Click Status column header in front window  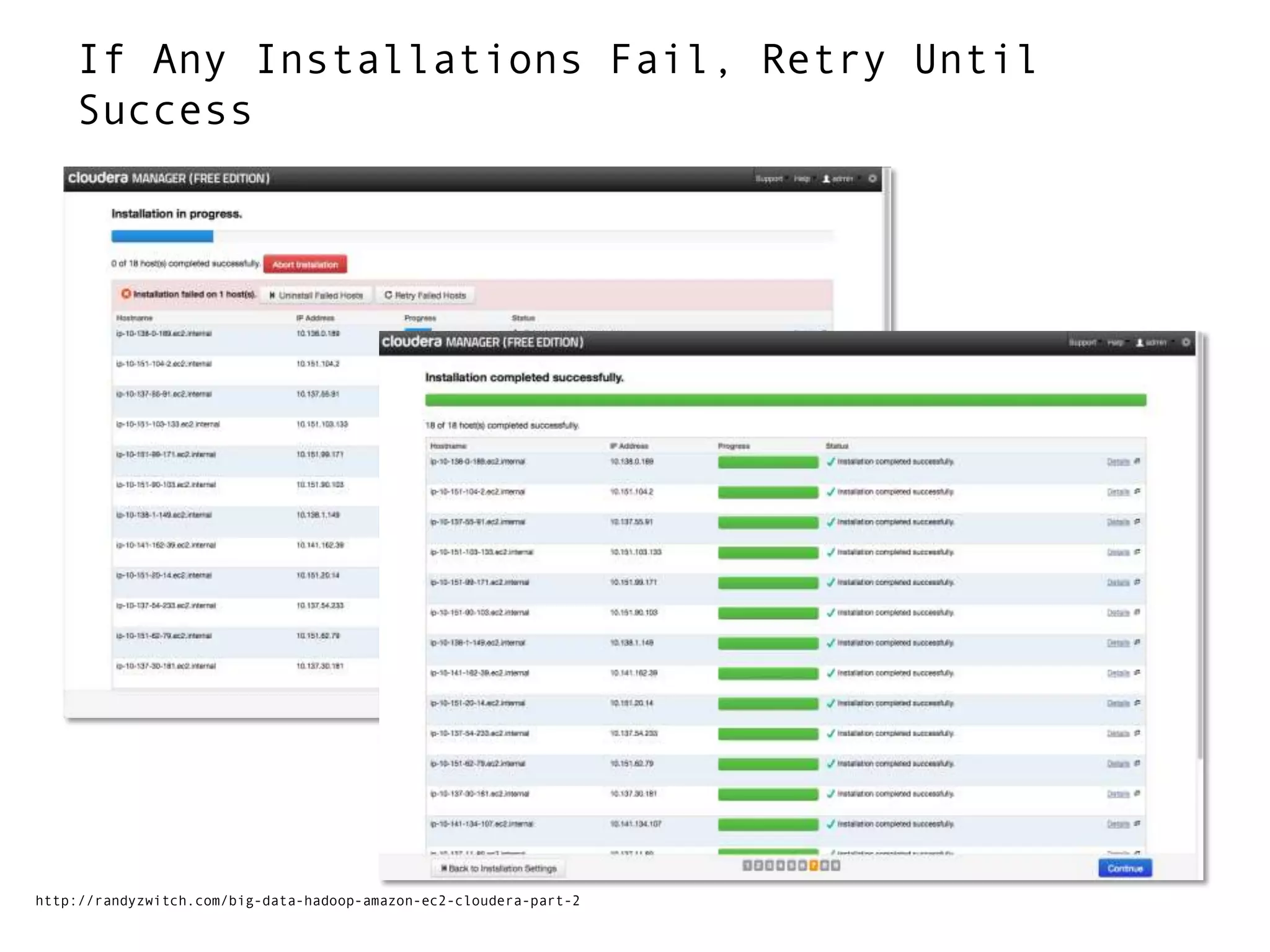837,446
